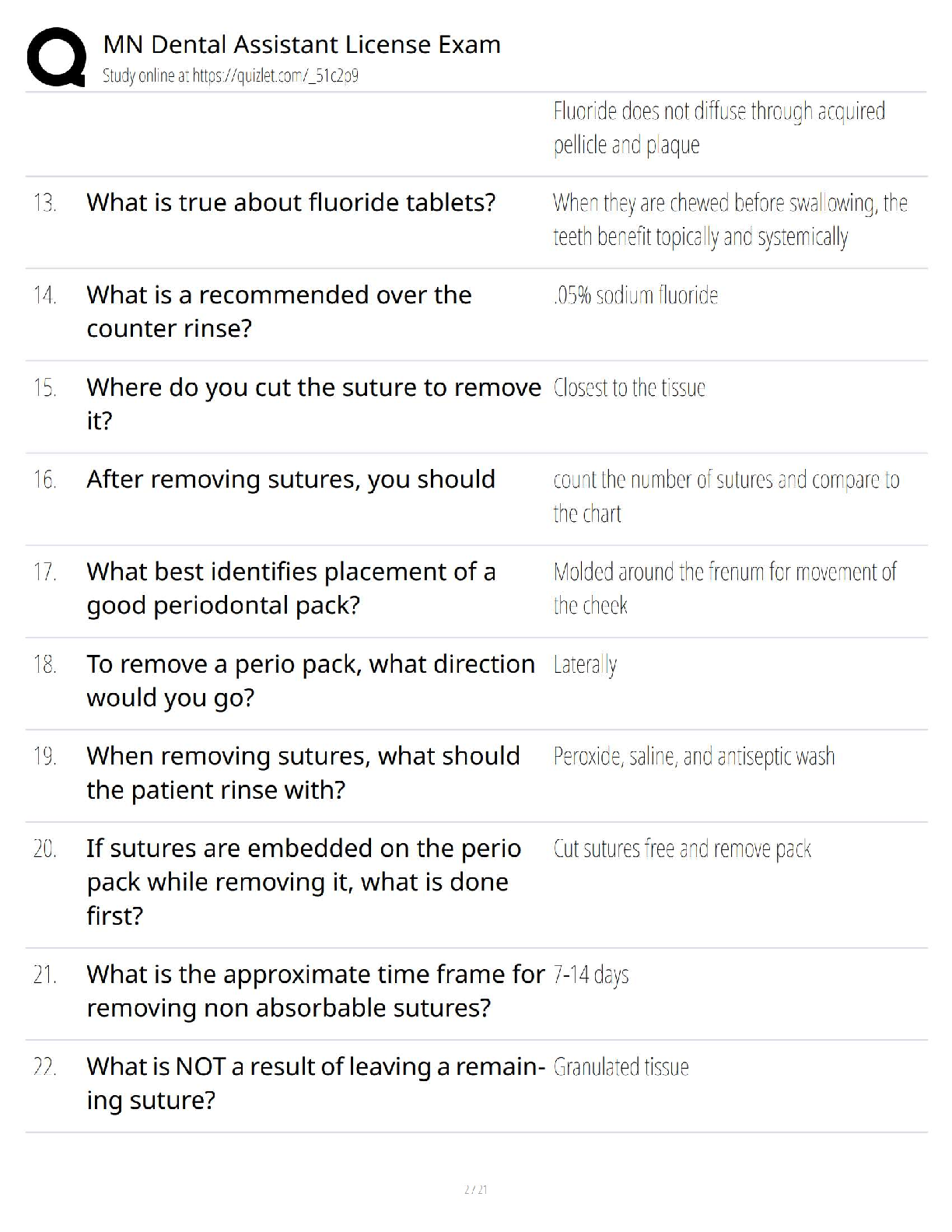952x1232 pixels.
Task: Click the answer 'Laterally'
Action: [585, 665]
